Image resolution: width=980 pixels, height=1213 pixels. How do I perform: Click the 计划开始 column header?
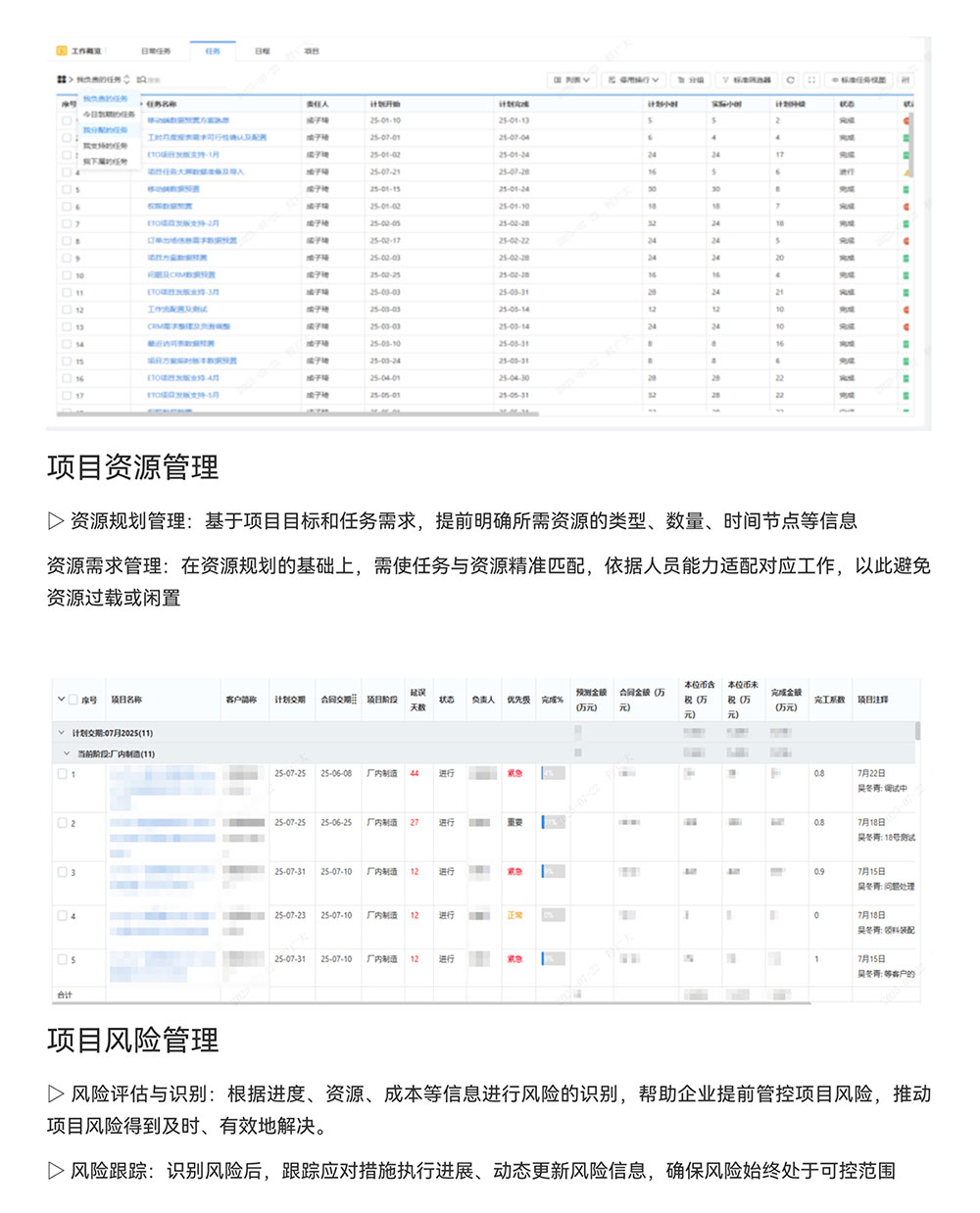point(384,103)
